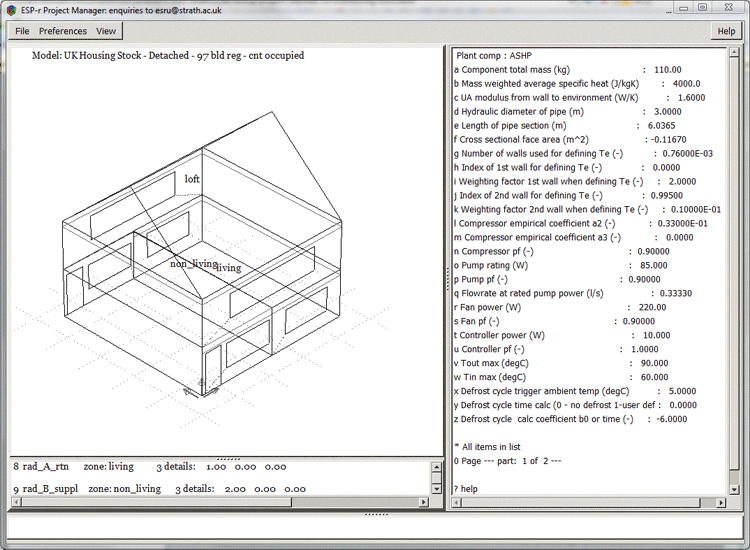This screenshot has width=750, height=550.
Task: Click the '? help' menu entry
Action: [x=467, y=488]
